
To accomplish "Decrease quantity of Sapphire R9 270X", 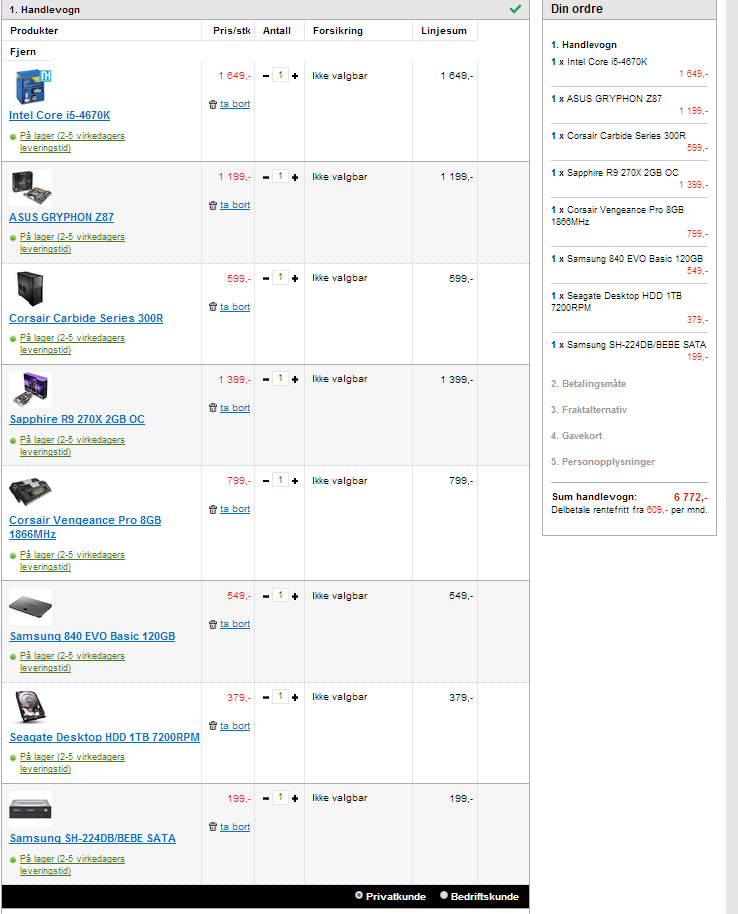I will pyautogui.click(x=266, y=379).
